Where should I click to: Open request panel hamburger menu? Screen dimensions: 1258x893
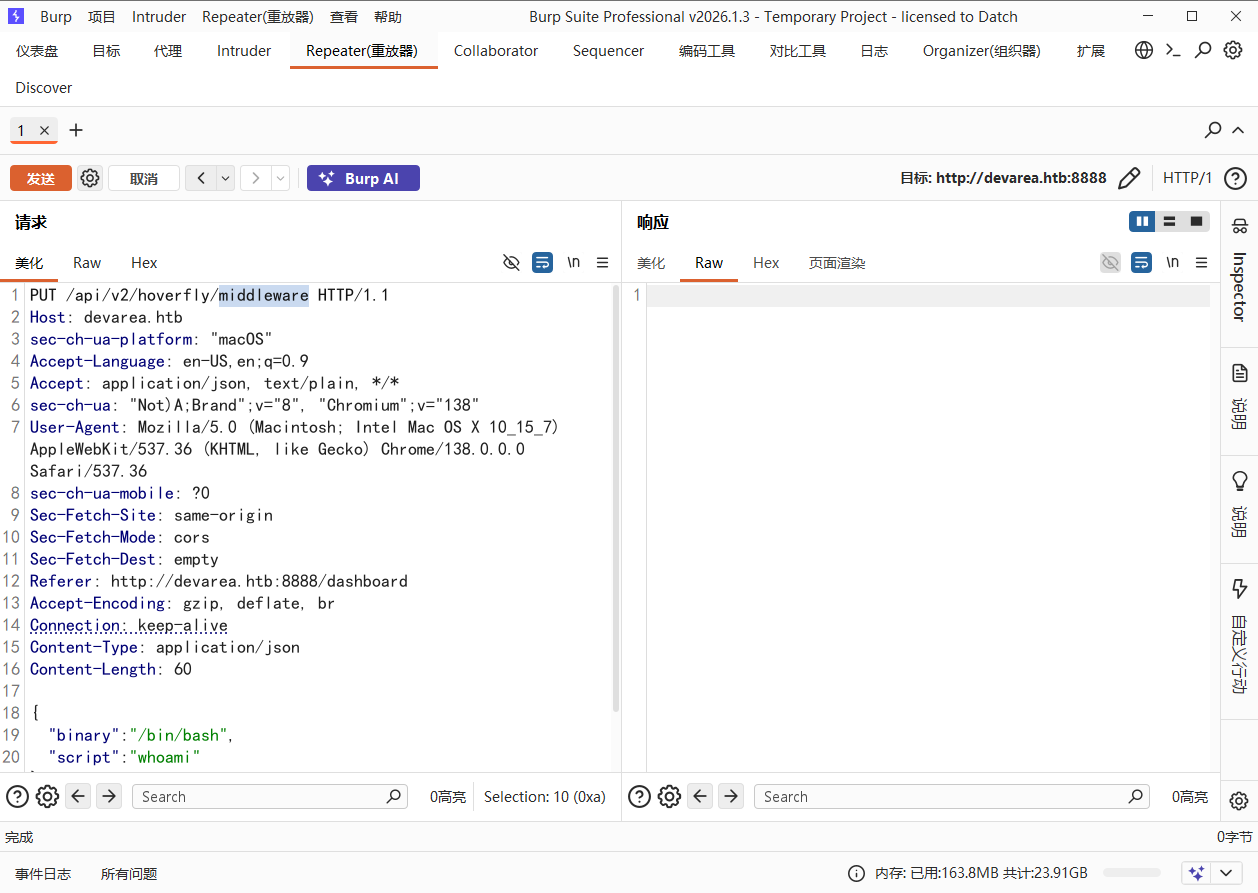(603, 262)
